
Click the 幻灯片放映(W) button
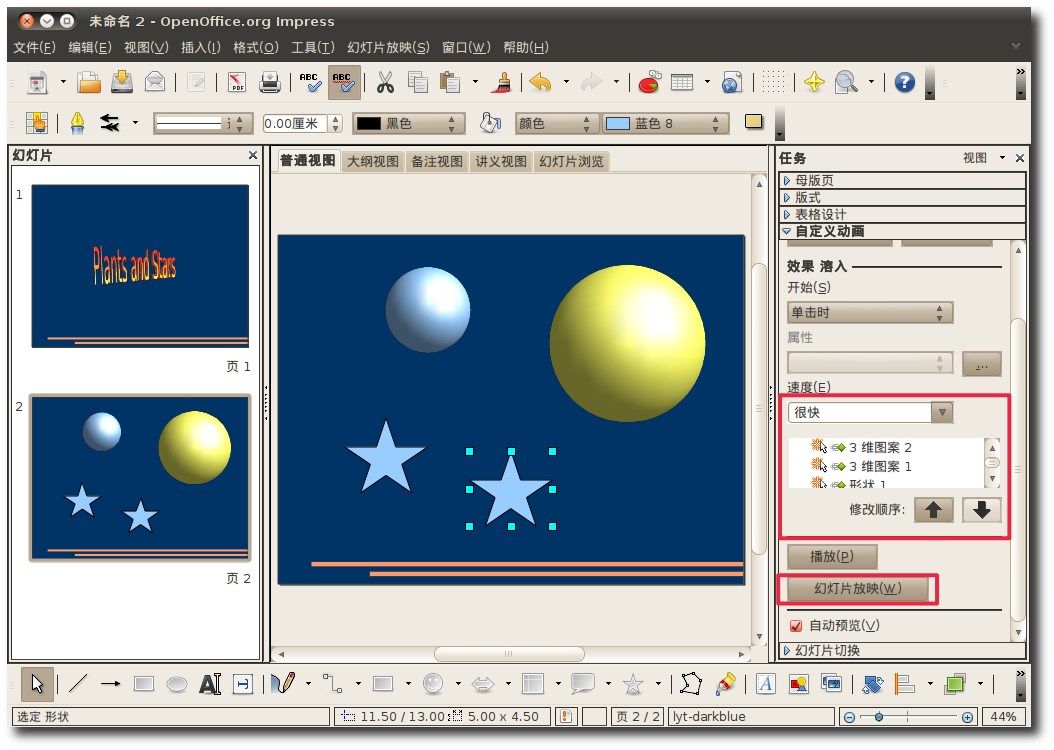pyautogui.click(x=858, y=589)
